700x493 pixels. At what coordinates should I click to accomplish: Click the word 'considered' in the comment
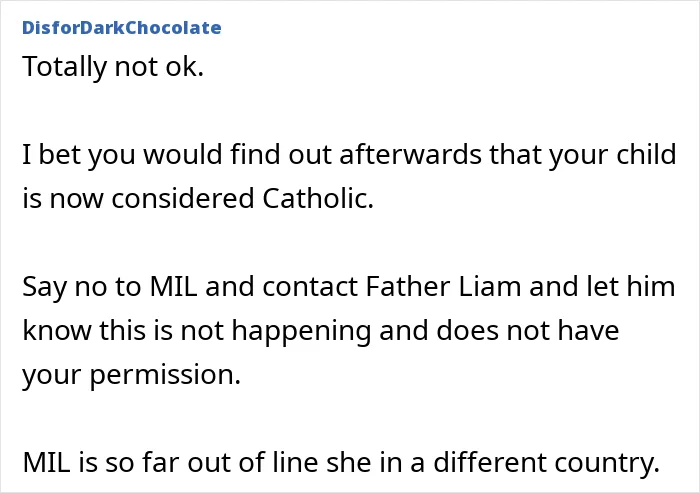coord(183,198)
